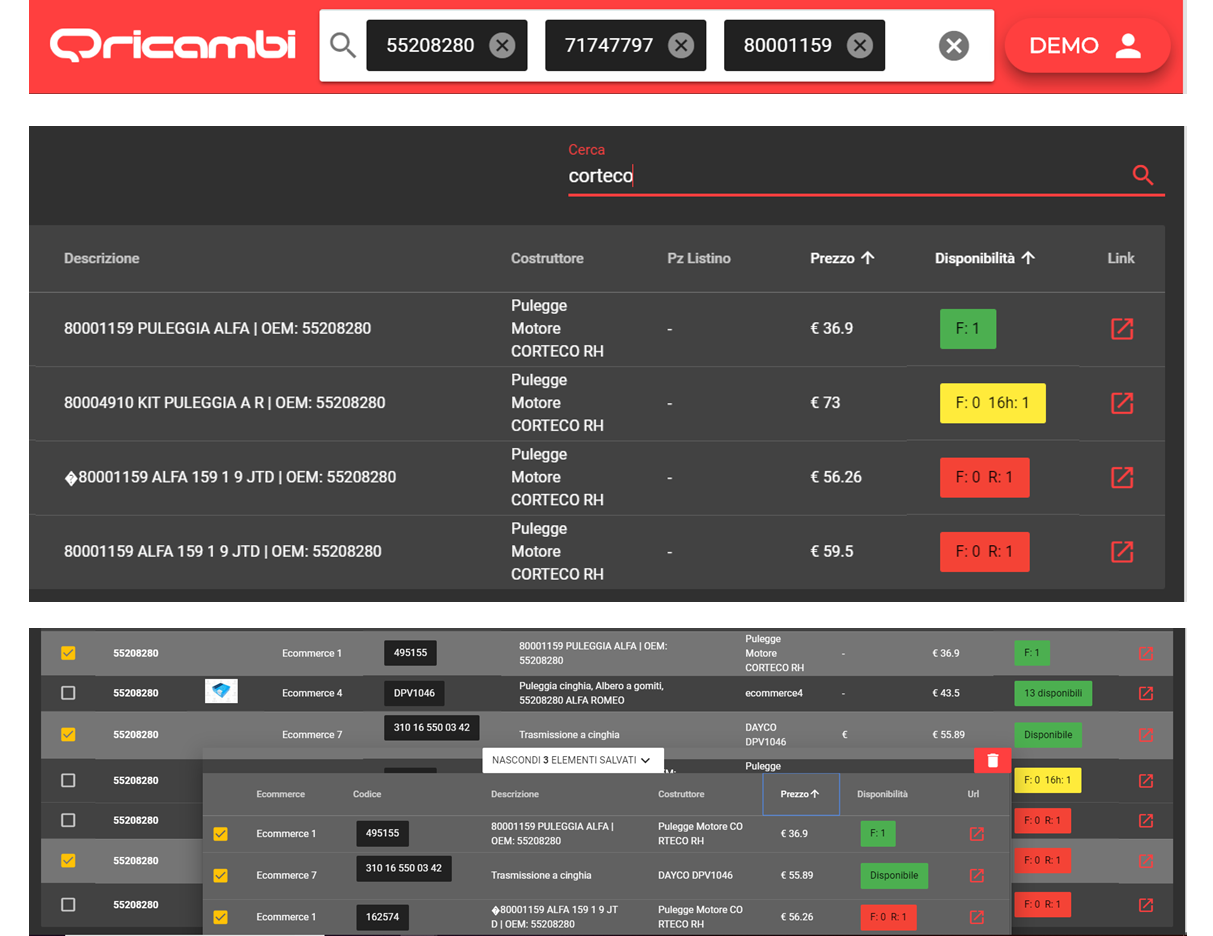Uncheck the Ecommerce 7 row in the background list
This screenshot has width=1213, height=936.
coord(68,734)
